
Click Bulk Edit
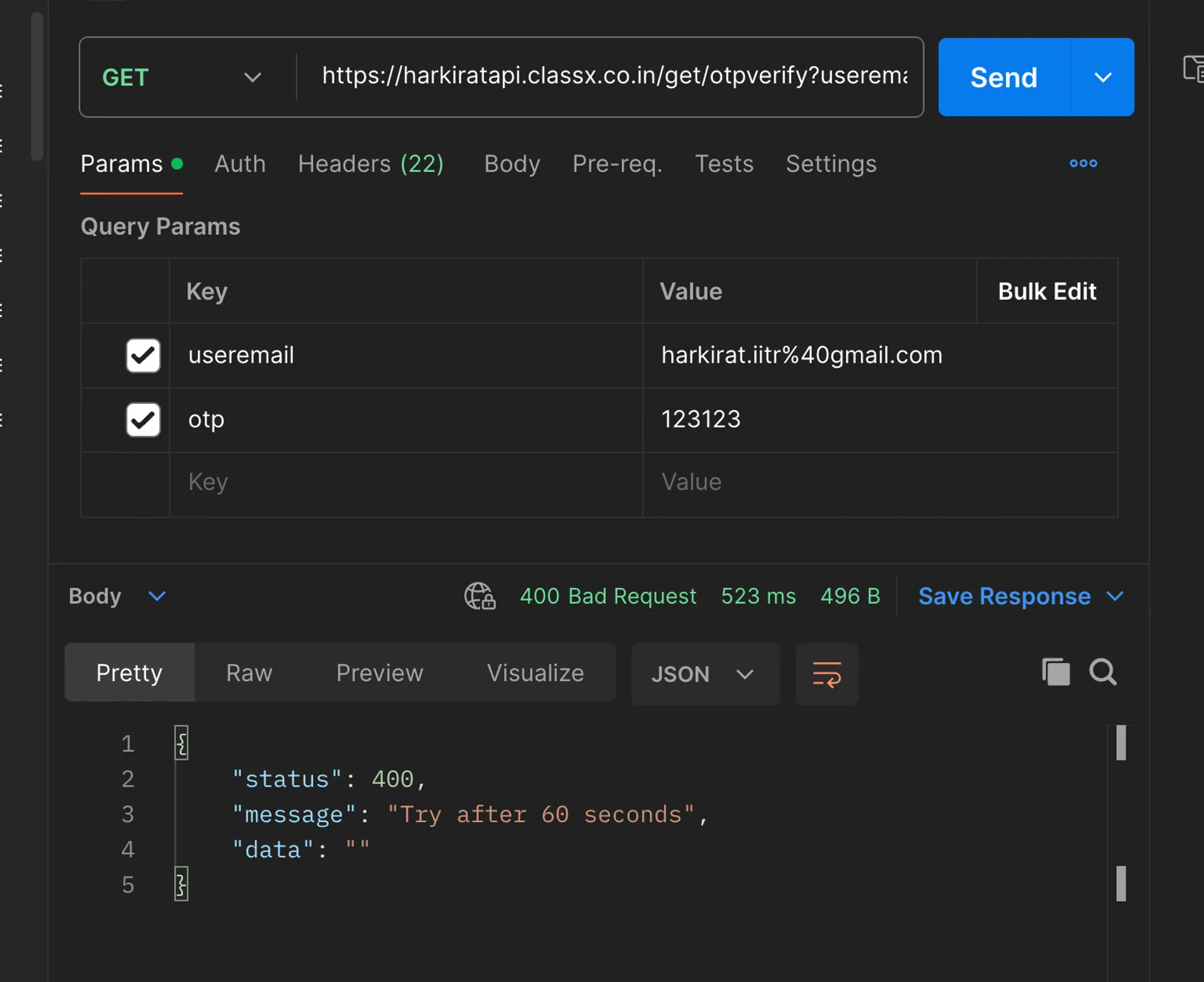coord(1047,291)
